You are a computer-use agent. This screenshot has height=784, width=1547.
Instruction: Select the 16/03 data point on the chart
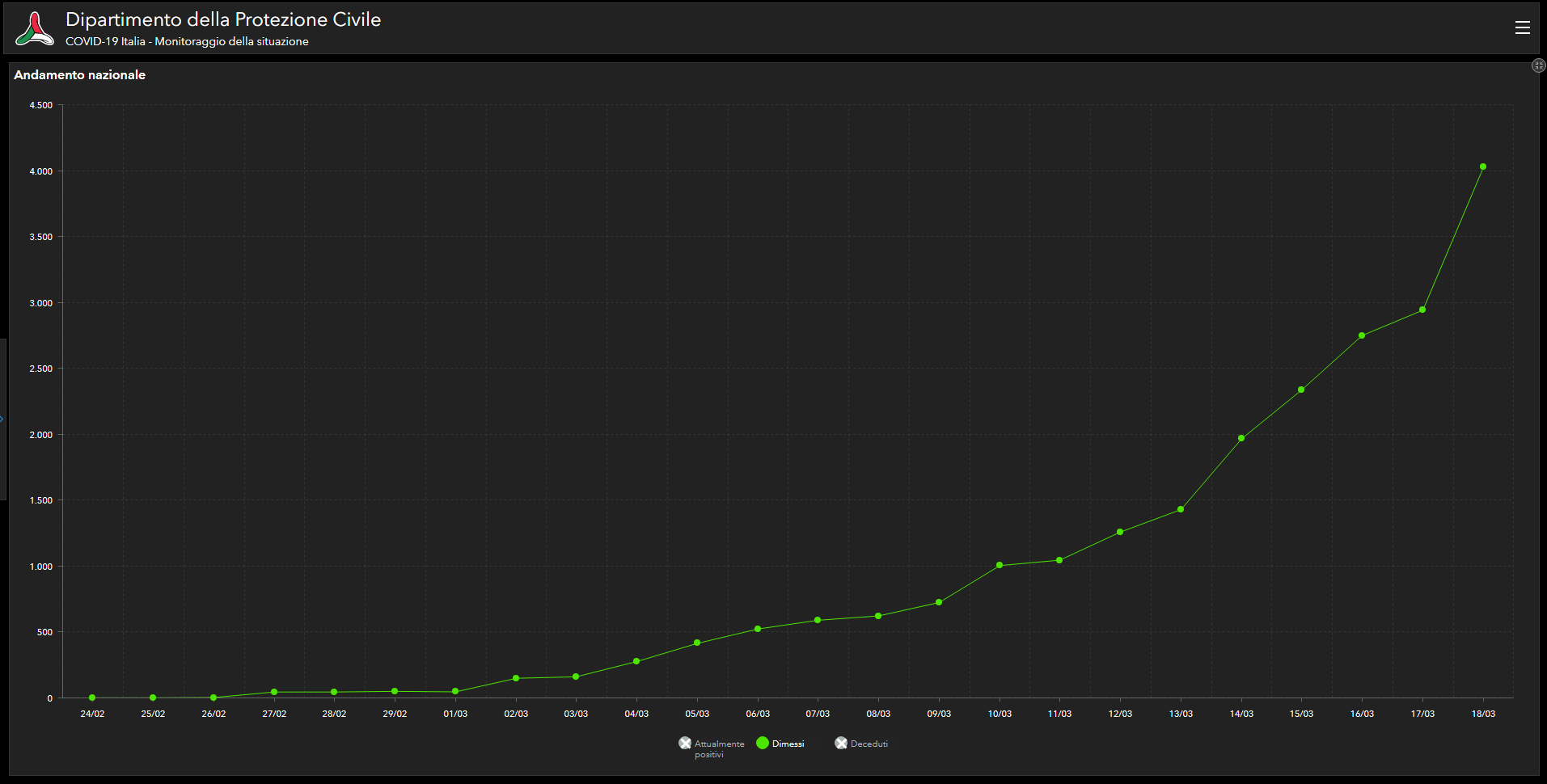1362,335
